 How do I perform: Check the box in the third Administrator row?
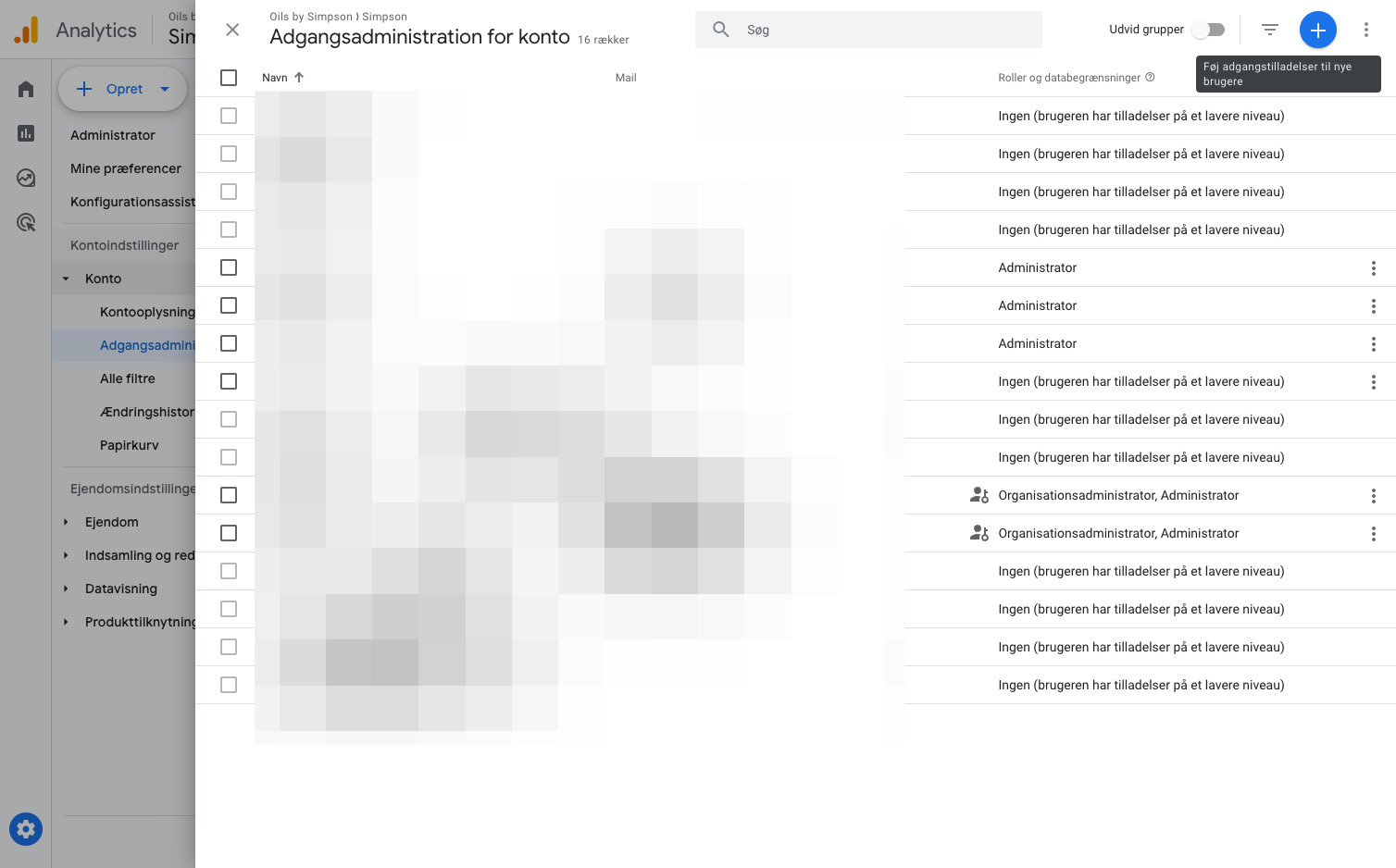click(x=229, y=343)
